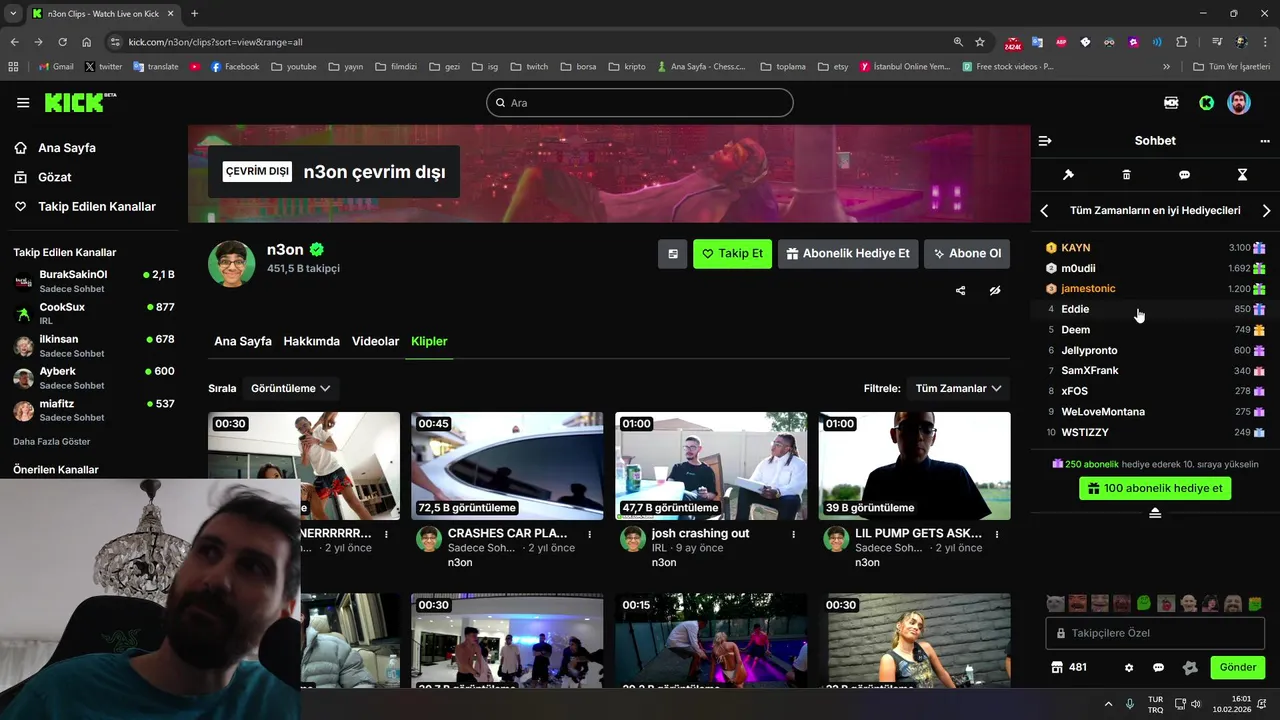Click the KICK logo
This screenshot has width=1280, height=720.
coord(80,102)
